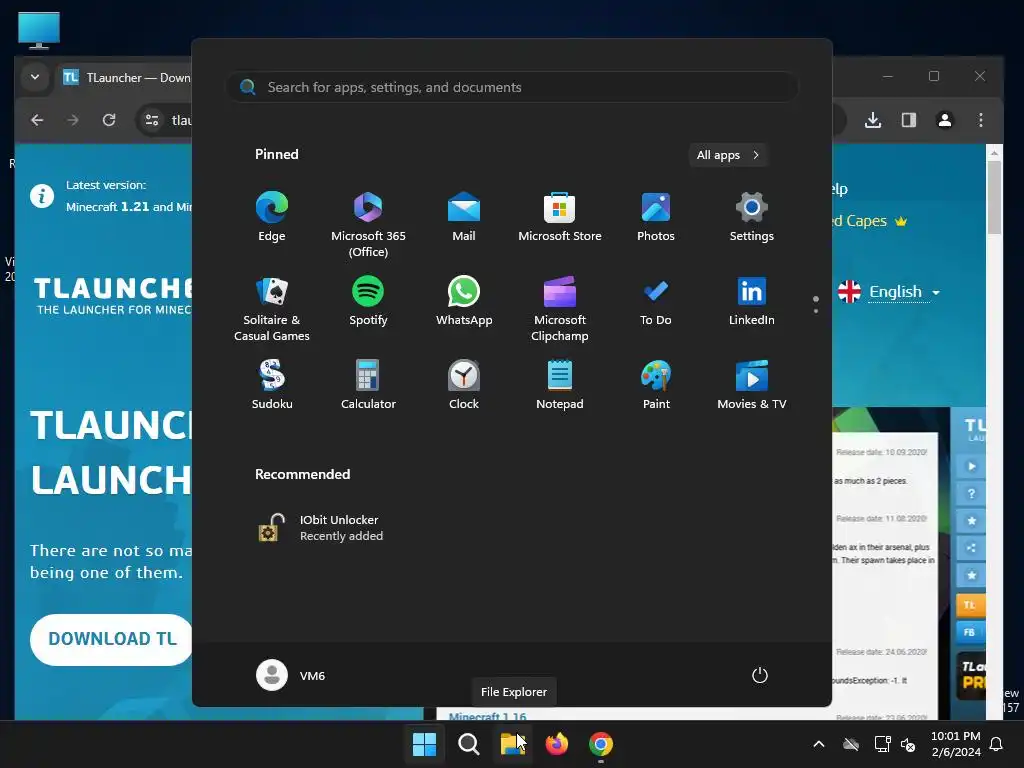This screenshot has height=768, width=1024.
Task: Click the OneDrive cloud icon in tray
Action: pyautogui.click(x=851, y=744)
